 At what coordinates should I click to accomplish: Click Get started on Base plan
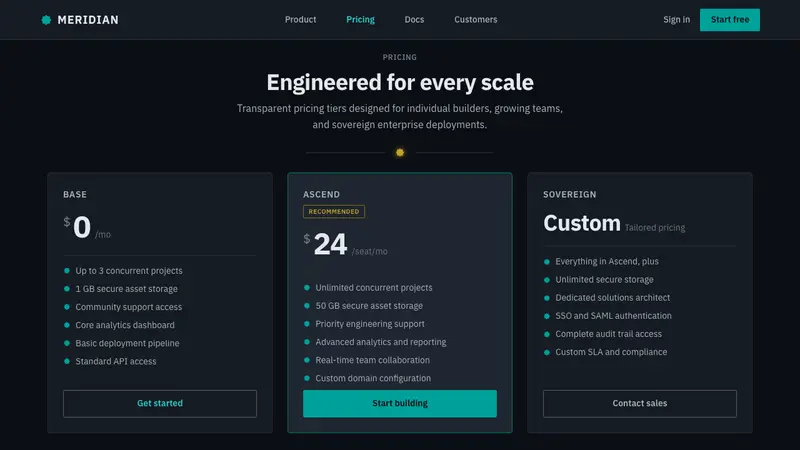pyautogui.click(x=160, y=404)
